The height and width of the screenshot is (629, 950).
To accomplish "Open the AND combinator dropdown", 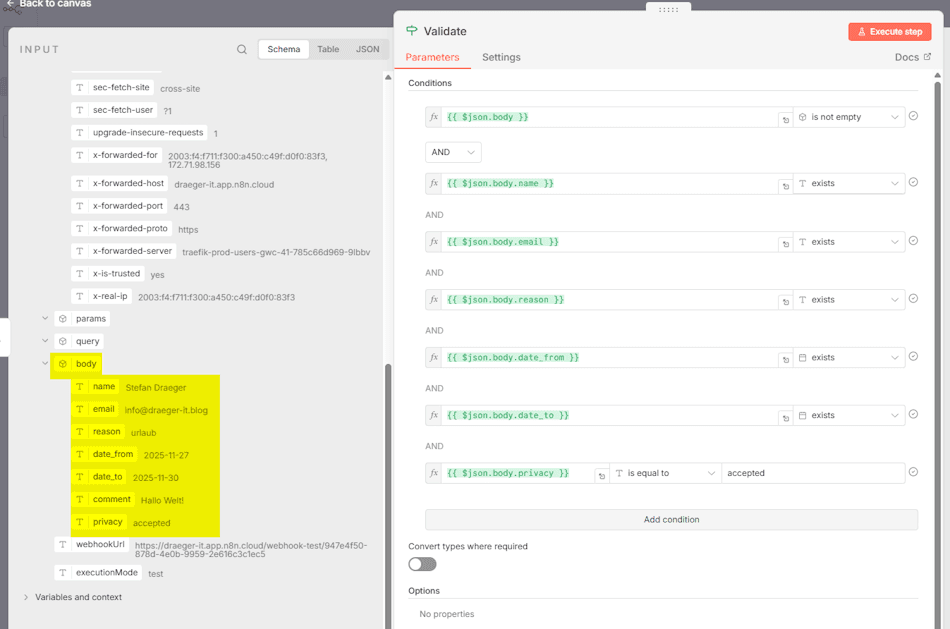I will tap(453, 152).
